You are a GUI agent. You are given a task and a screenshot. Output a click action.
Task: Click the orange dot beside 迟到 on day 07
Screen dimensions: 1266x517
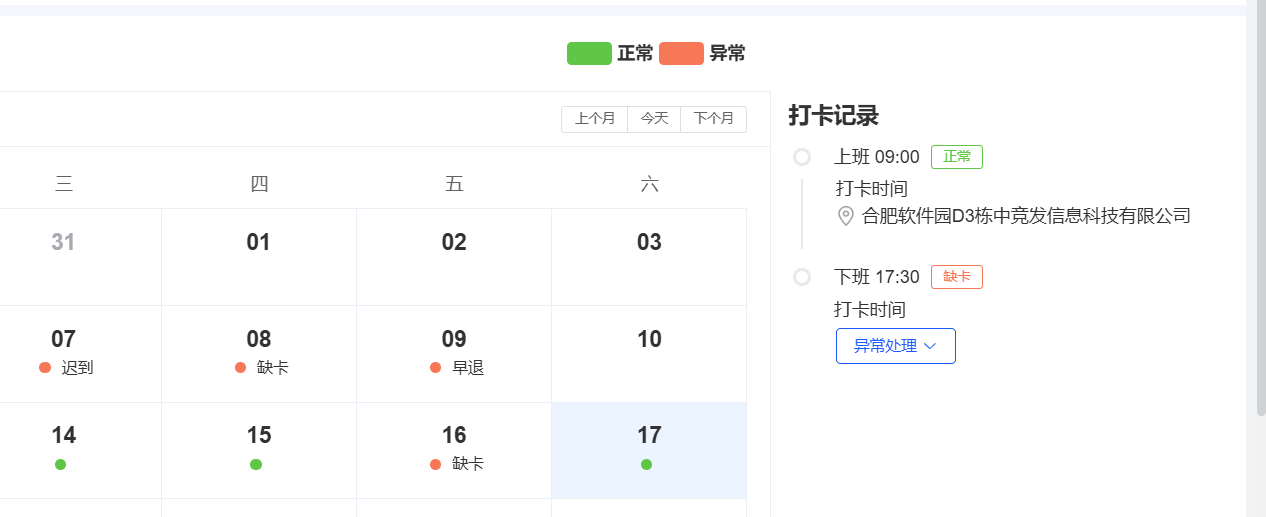(45, 367)
